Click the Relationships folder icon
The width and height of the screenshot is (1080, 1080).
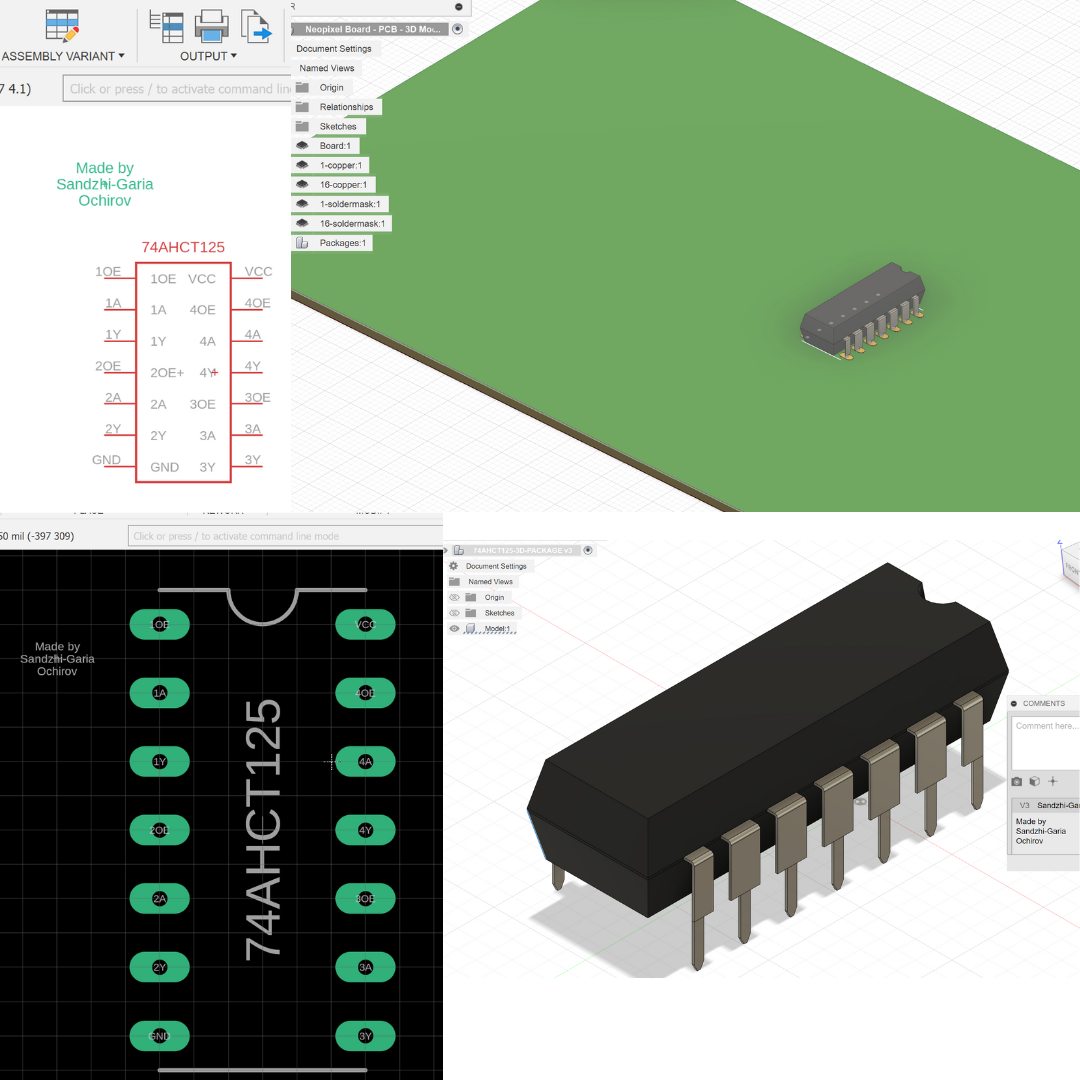click(302, 107)
